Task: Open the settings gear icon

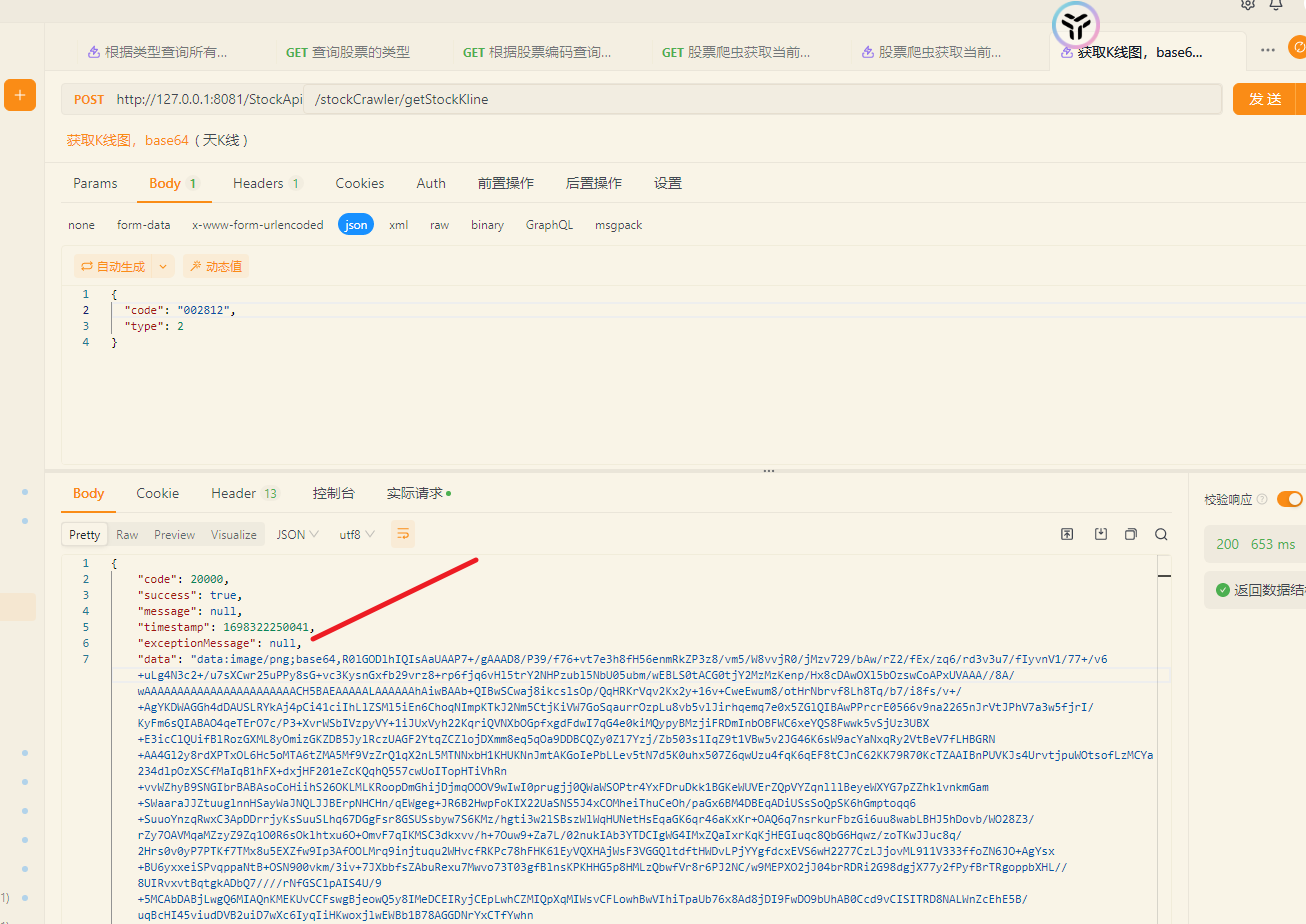Action: pyautogui.click(x=1248, y=4)
